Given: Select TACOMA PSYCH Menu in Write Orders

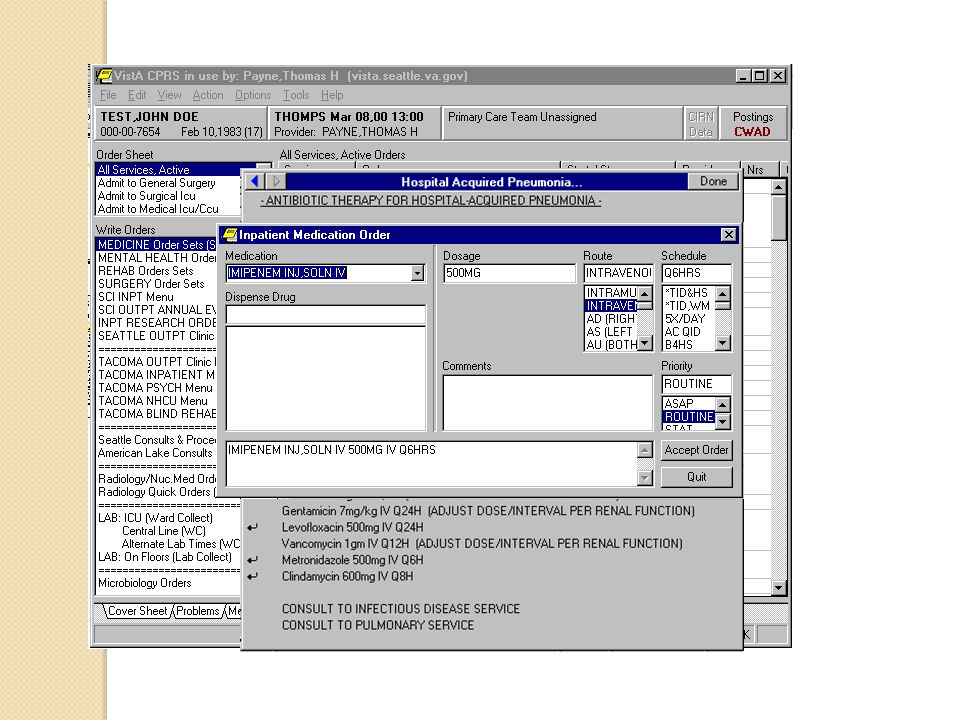Looking at the screenshot, I should click(x=156, y=388).
